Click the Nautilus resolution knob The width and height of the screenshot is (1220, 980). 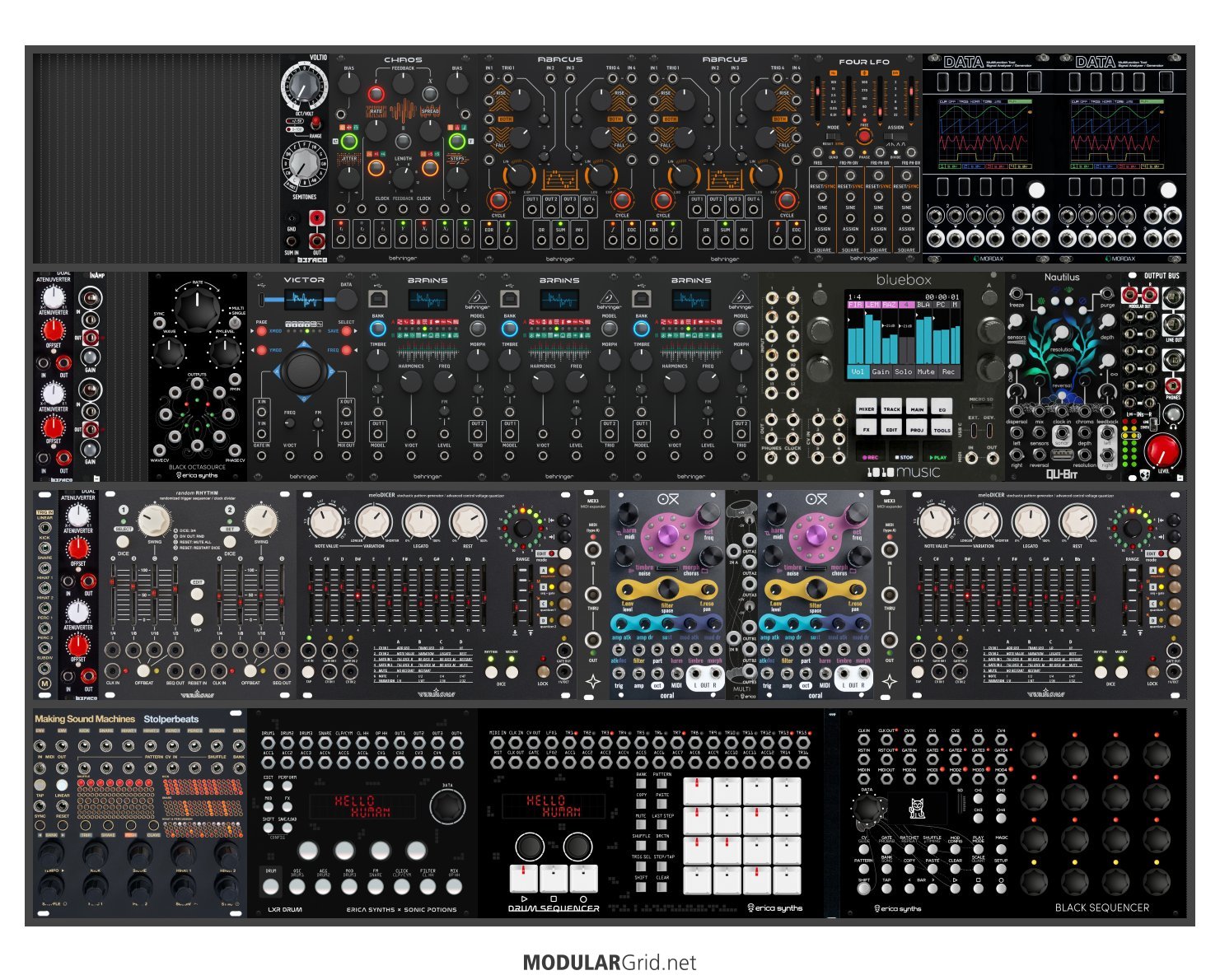pyautogui.click(x=1061, y=333)
